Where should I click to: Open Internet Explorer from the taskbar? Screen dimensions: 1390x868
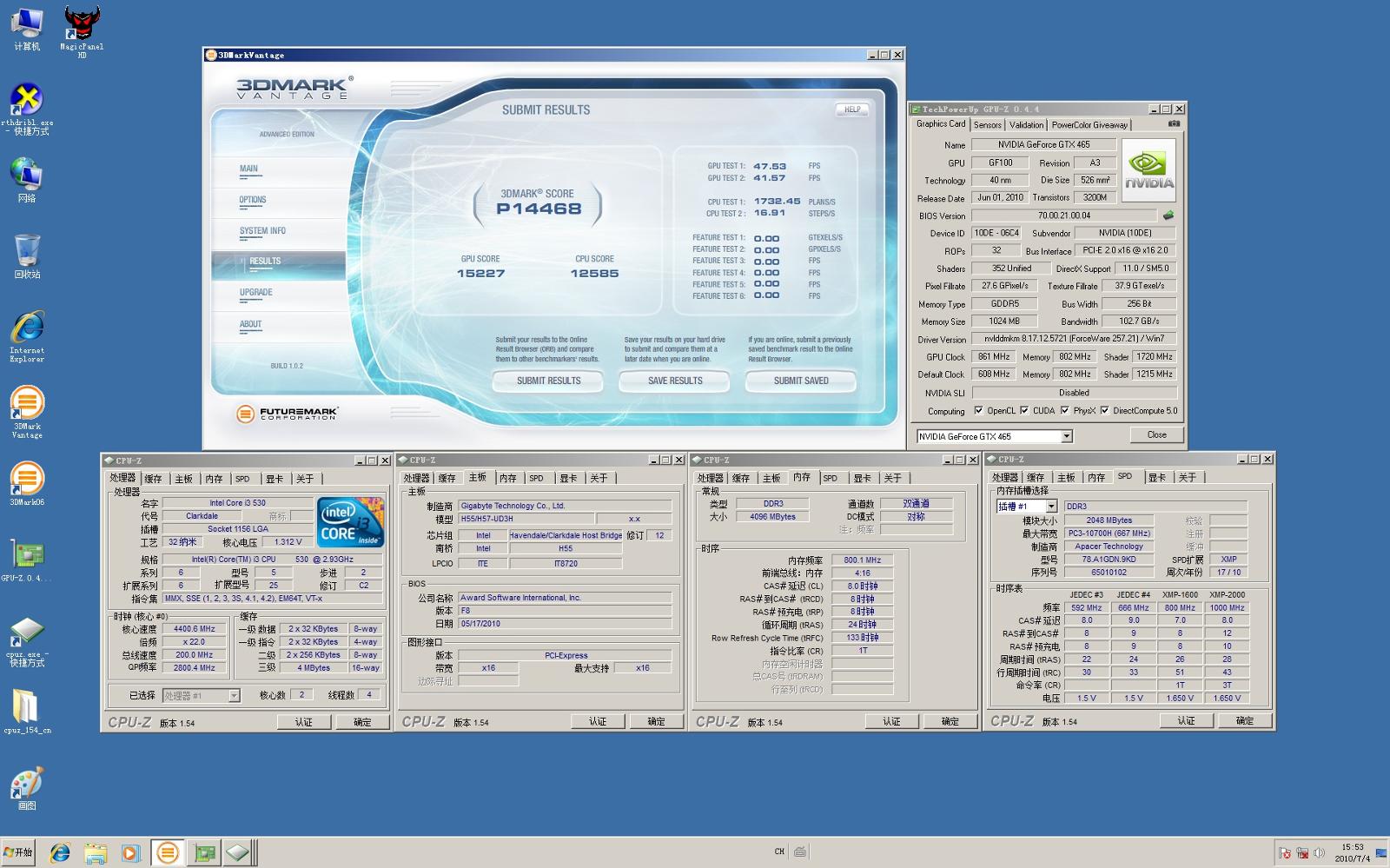click(60, 853)
